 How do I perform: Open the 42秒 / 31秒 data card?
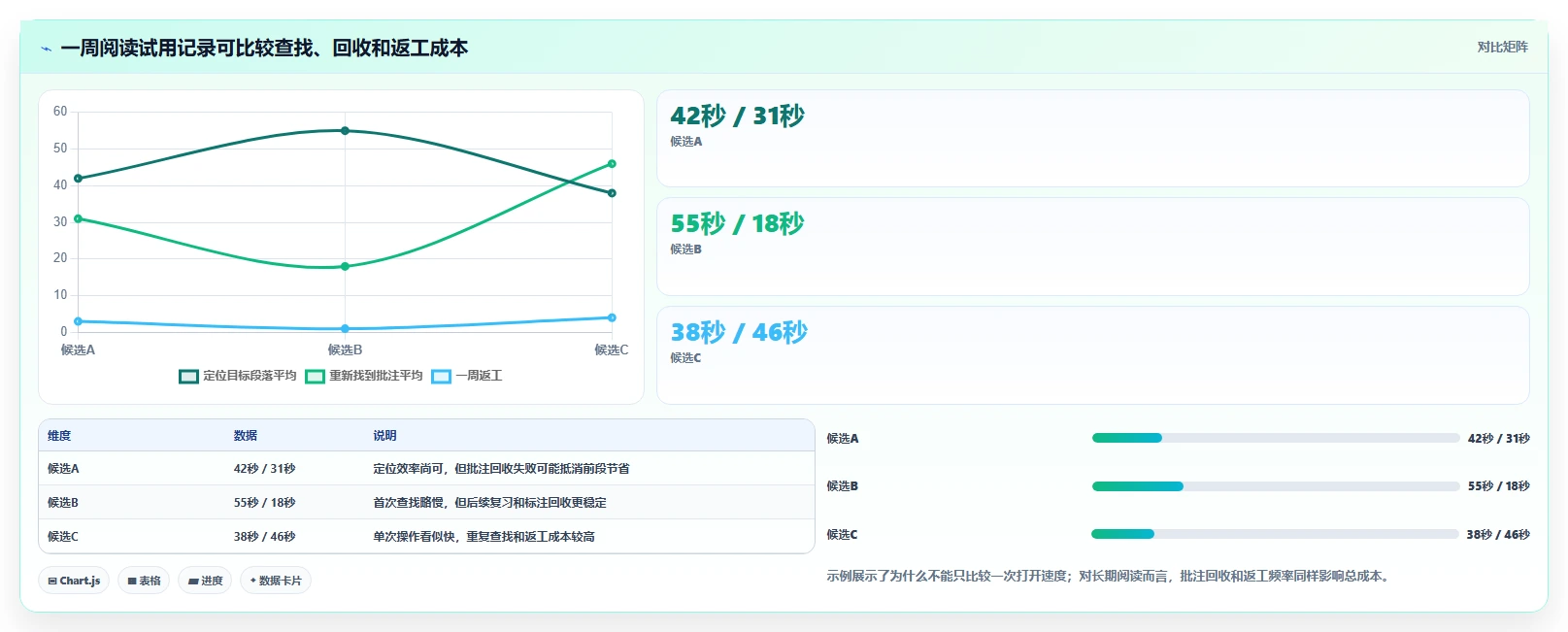[x=1093, y=139]
